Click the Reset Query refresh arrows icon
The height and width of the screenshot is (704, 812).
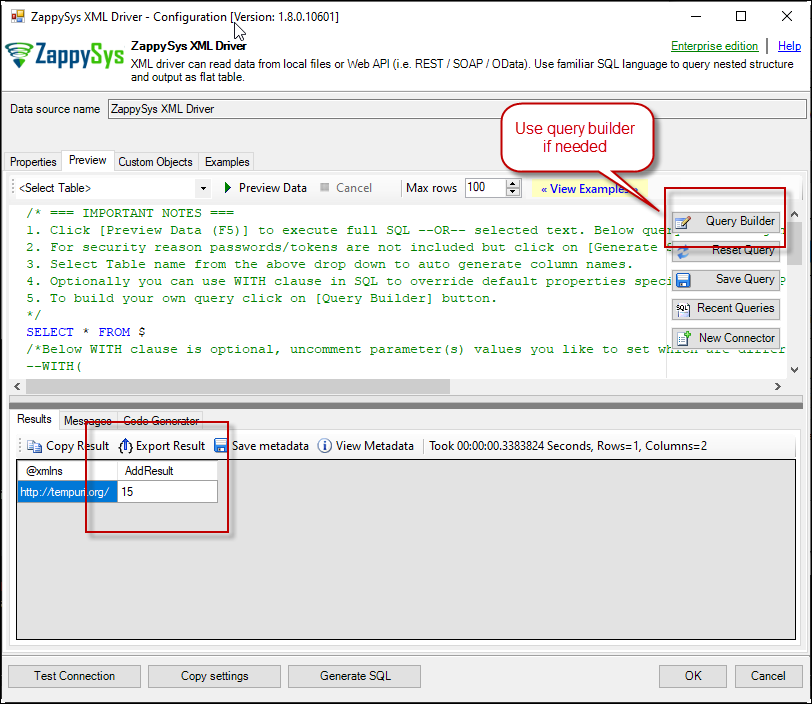[x=684, y=251]
